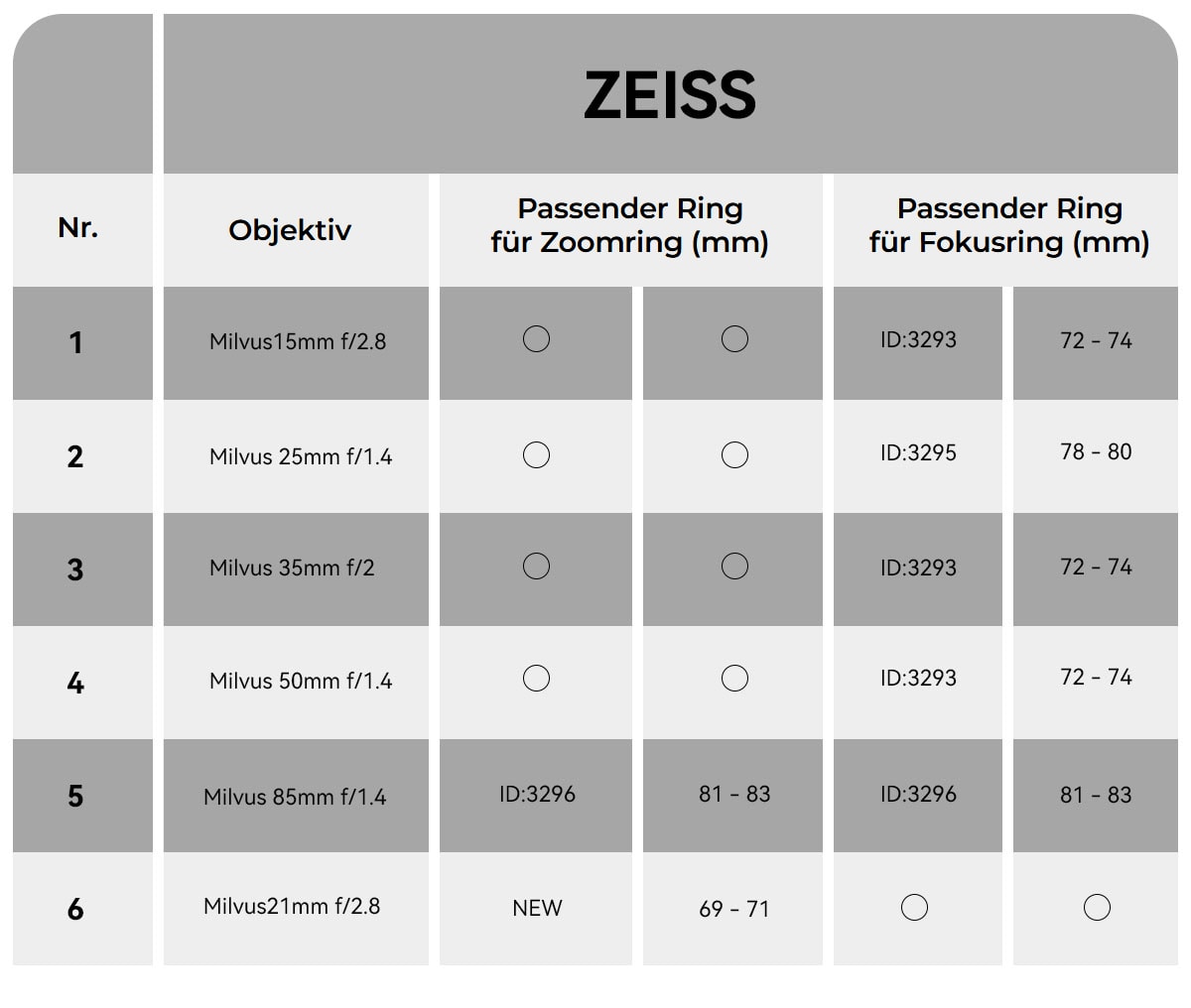Click second zoom ring circle for Milvus 25mm
The image size is (1191, 1008).
(734, 455)
